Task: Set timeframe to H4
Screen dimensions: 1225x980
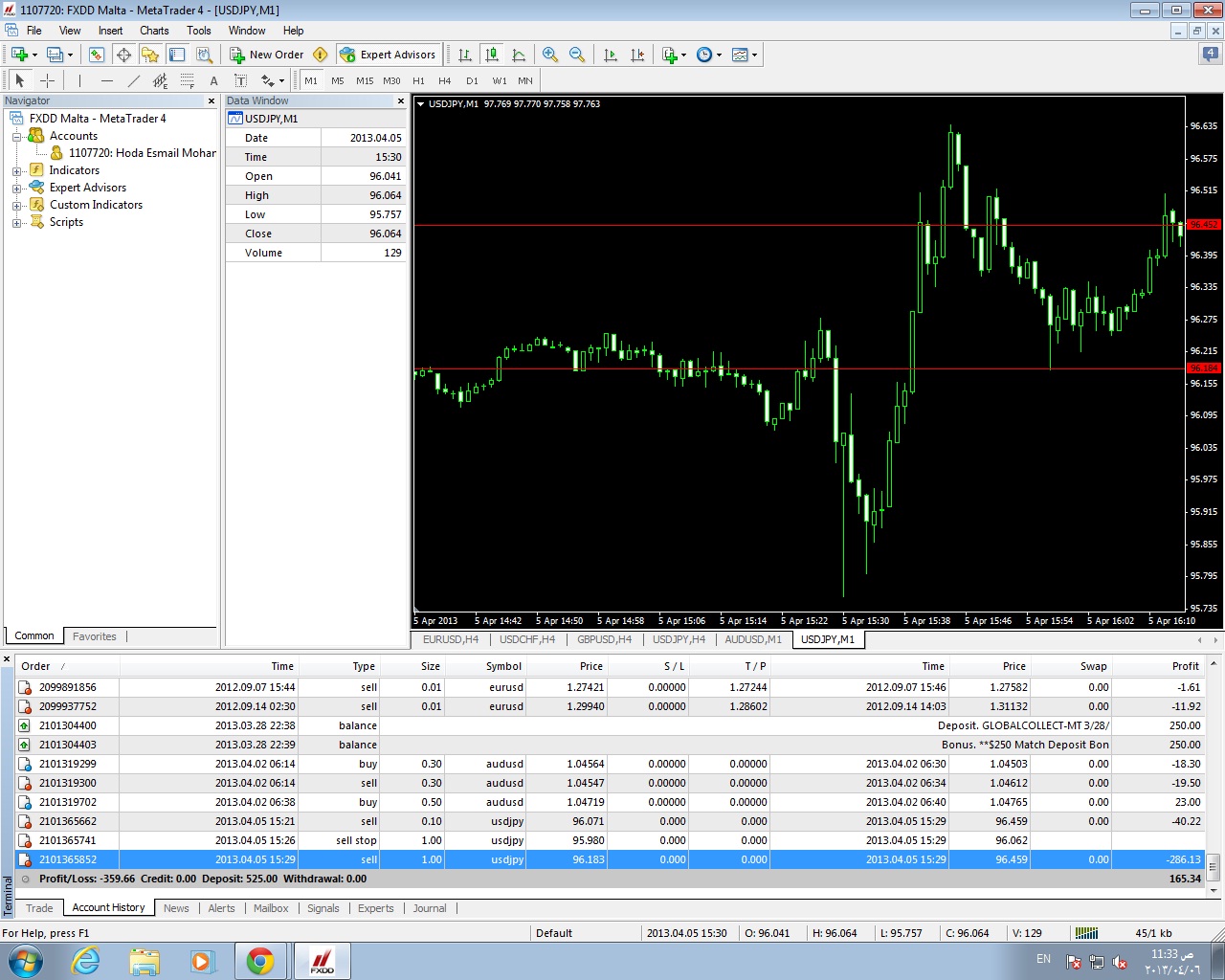Action: click(445, 80)
